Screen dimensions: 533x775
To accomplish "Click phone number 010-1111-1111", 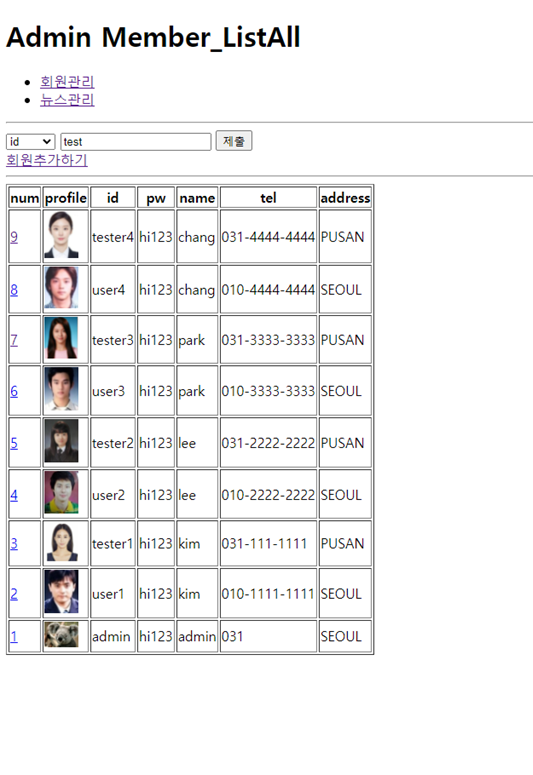I will [268, 594].
